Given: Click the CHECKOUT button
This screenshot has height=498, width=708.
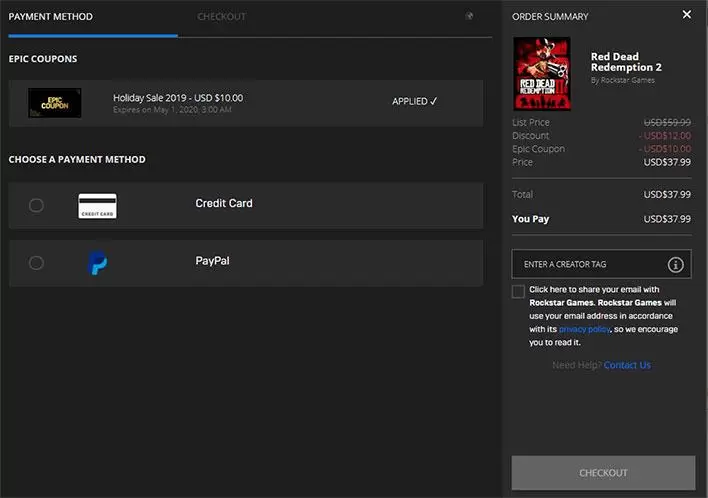Looking at the screenshot, I should tap(603, 473).
